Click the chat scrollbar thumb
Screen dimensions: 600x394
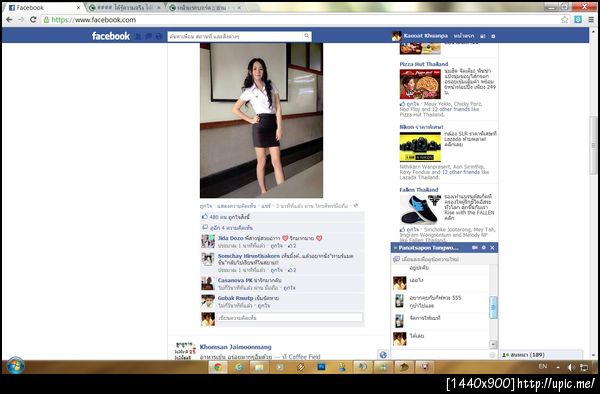point(493,307)
